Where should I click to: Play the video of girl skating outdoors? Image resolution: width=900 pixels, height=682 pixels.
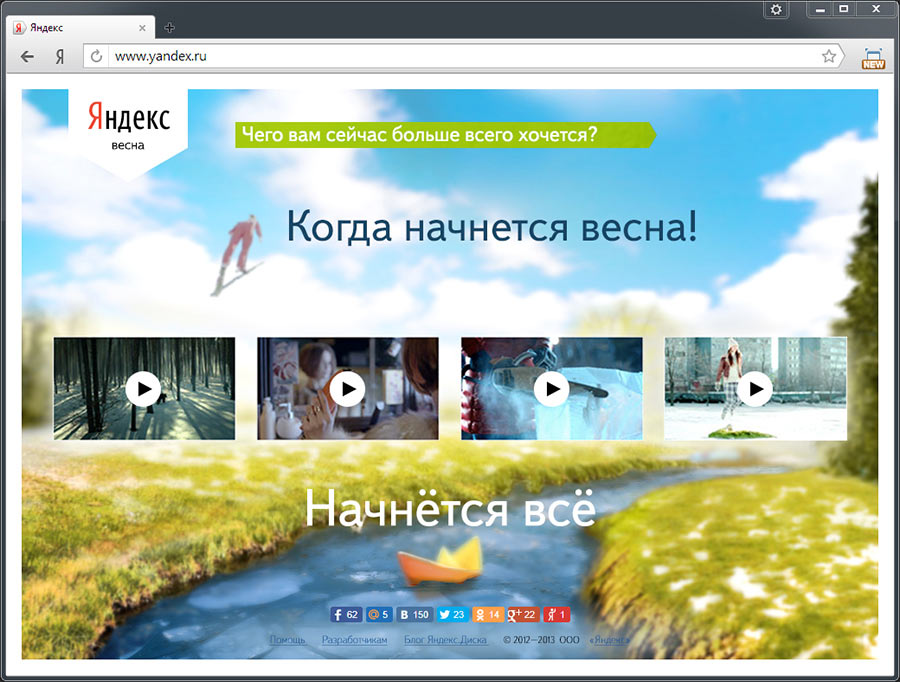click(x=755, y=388)
